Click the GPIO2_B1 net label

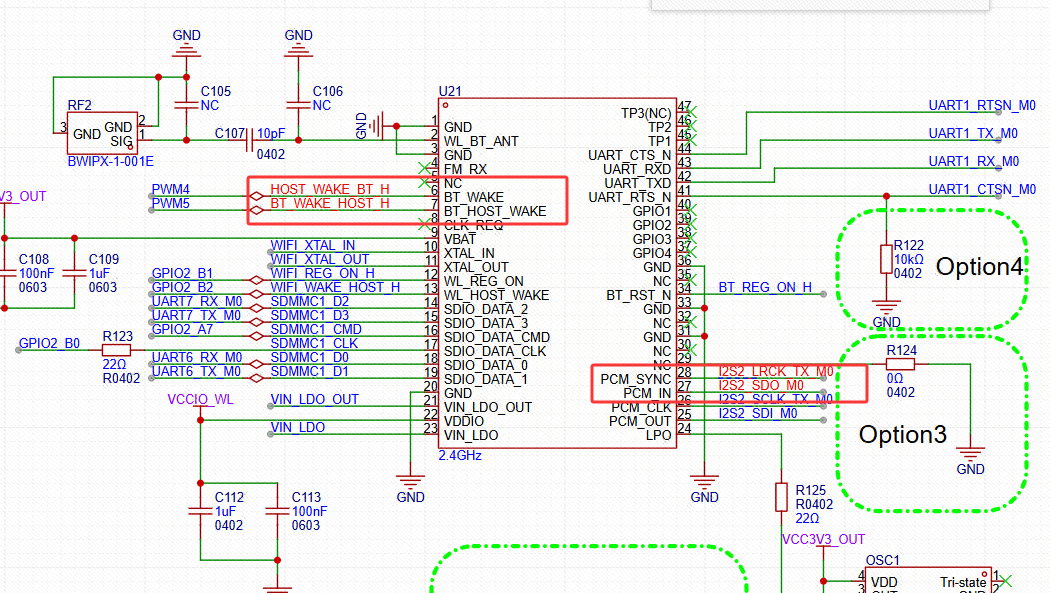(x=182, y=273)
